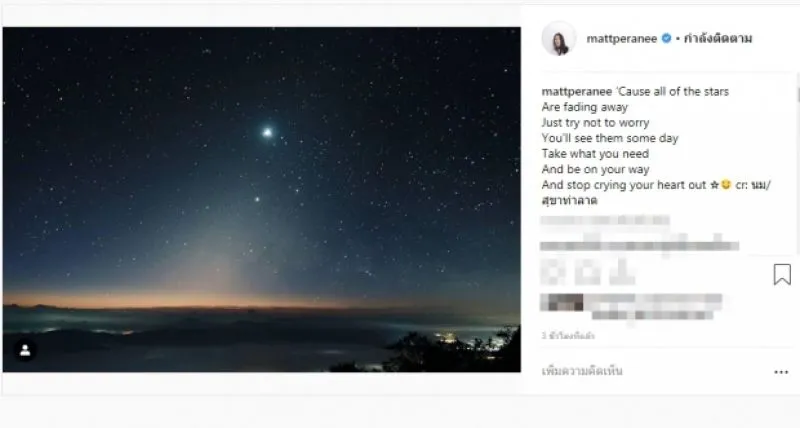Click the smiley emoji in the caption

pyautogui.click(x=726, y=185)
